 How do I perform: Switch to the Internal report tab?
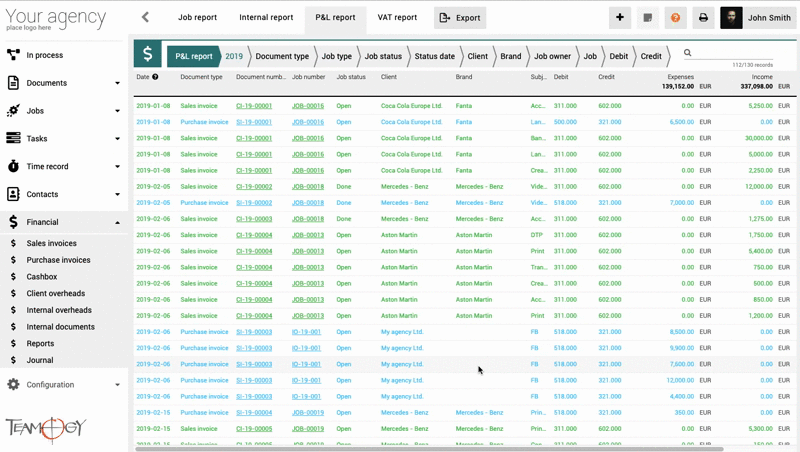tap(266, 17)
